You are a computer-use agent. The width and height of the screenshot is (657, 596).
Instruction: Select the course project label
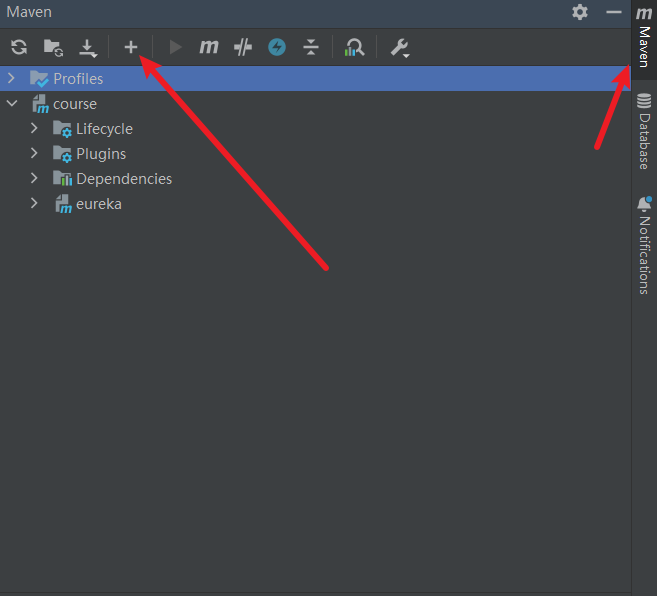pyautogui.click(x=75, y=104)
